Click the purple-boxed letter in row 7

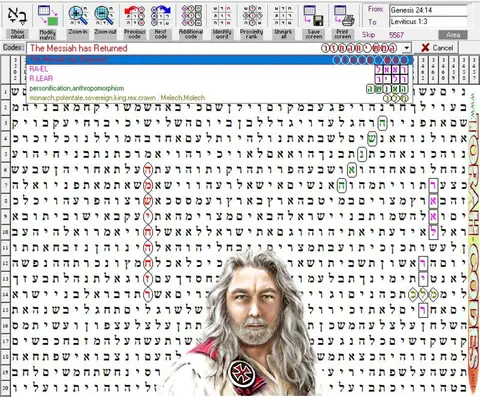point(433,186)
